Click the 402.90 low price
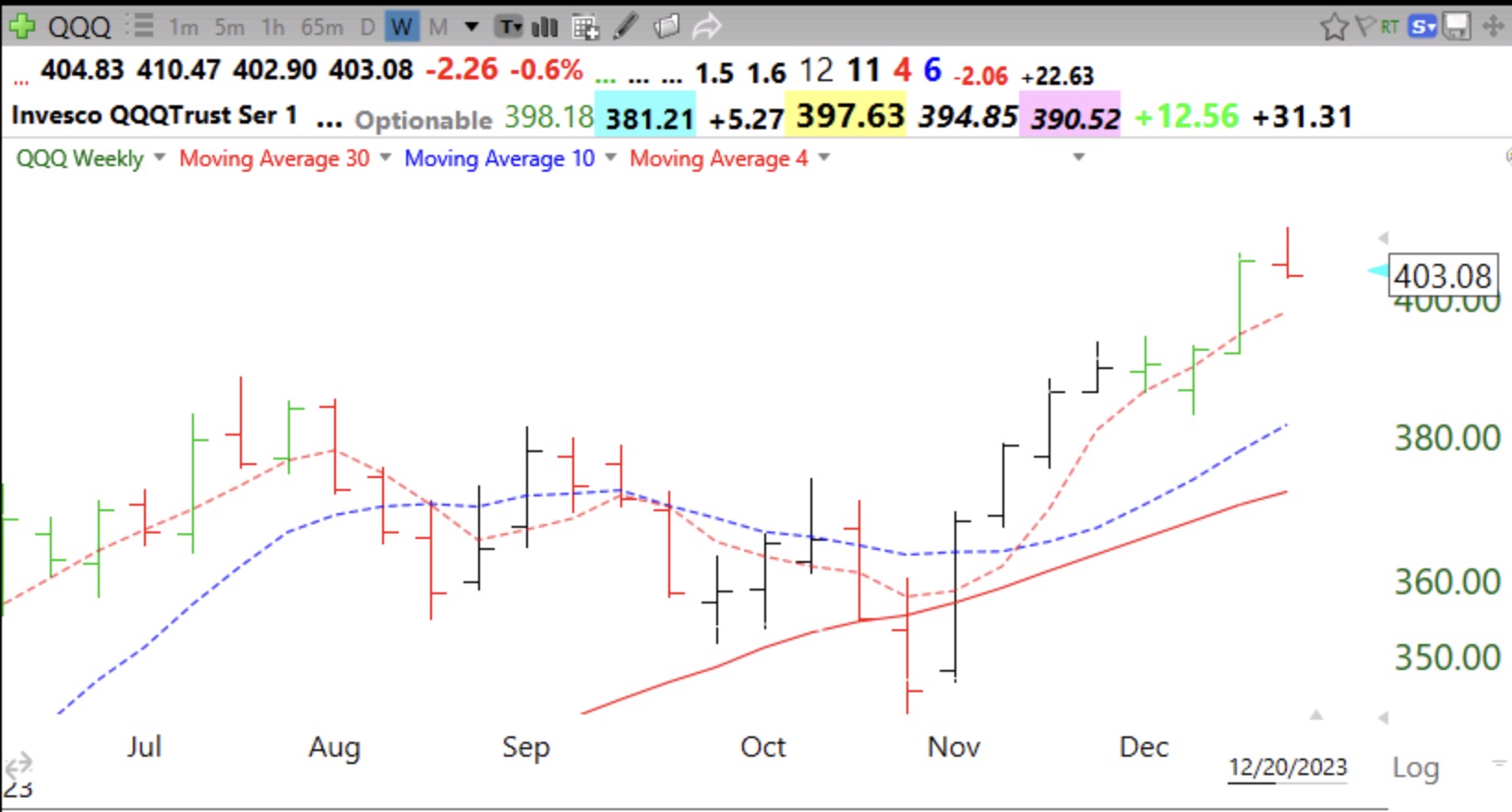Image resolution: width=1512 pixels, height=812 pixels. pyautogui.click(x=274, y=70)
